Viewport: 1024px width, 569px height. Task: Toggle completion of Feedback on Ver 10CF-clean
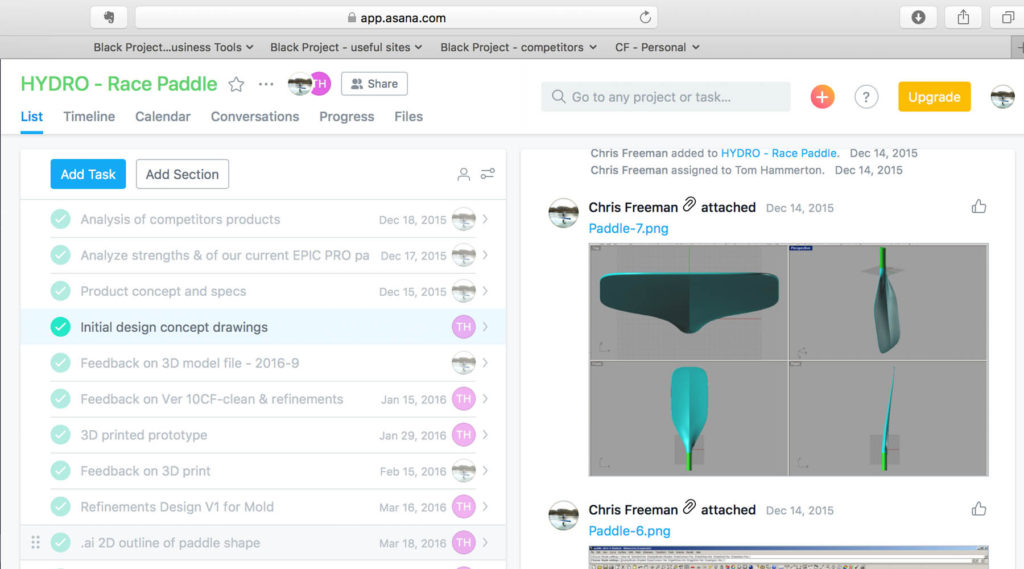click(x=60, y=398)
